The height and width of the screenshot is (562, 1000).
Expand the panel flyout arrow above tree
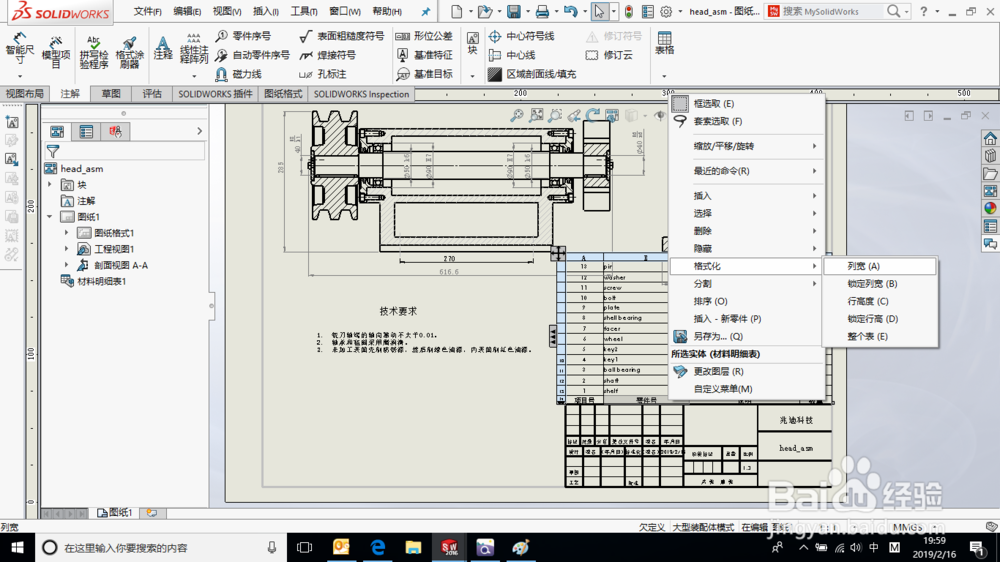click(200, 131)
